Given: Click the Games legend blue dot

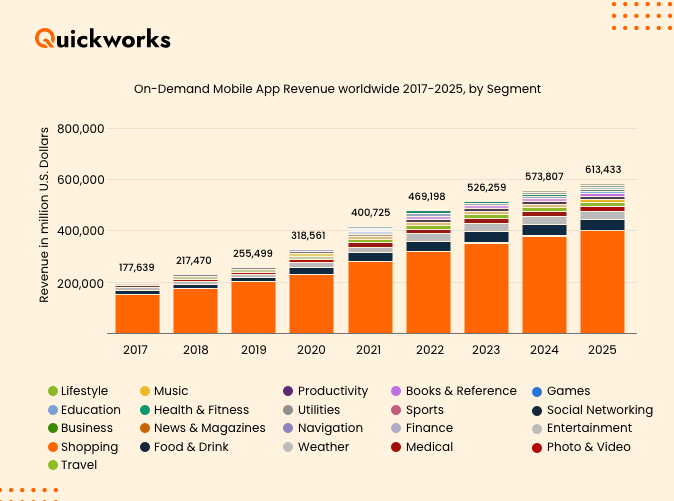Looking at the screenshot, I should pyautogui.click(x=537, y=391).
